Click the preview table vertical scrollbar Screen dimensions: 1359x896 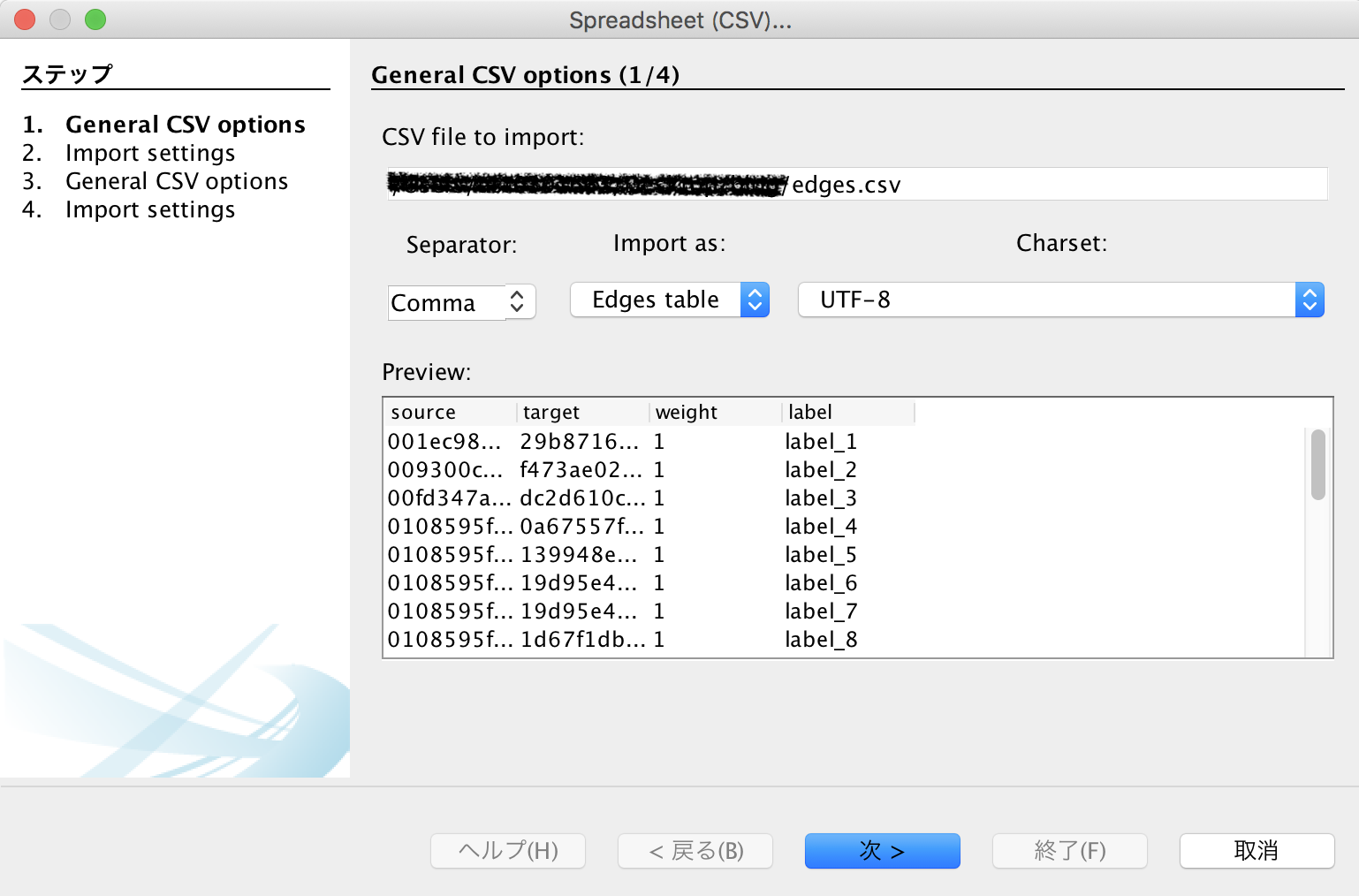[1317, 466]
